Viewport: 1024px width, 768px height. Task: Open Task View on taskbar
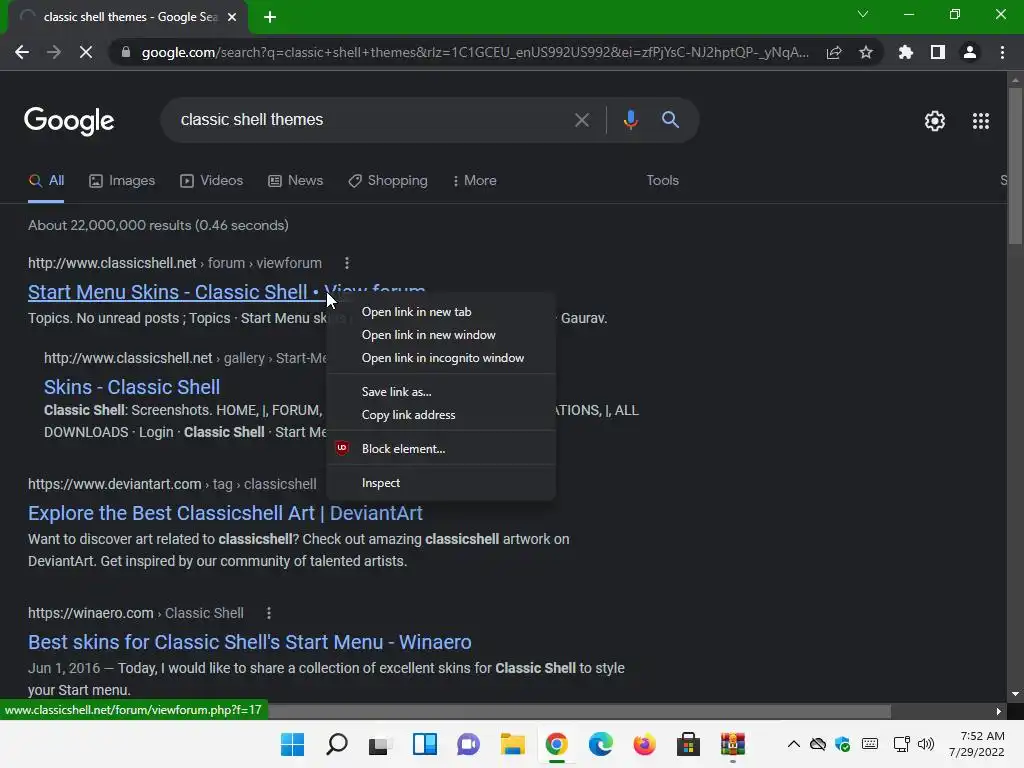380,744
